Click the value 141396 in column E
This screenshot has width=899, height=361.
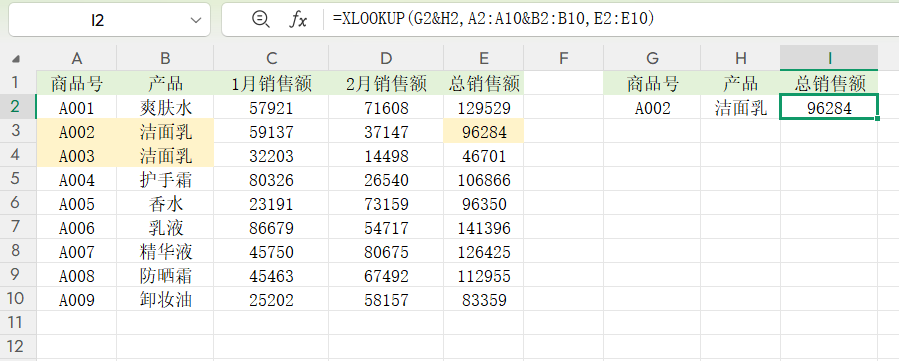click(484, 227)
